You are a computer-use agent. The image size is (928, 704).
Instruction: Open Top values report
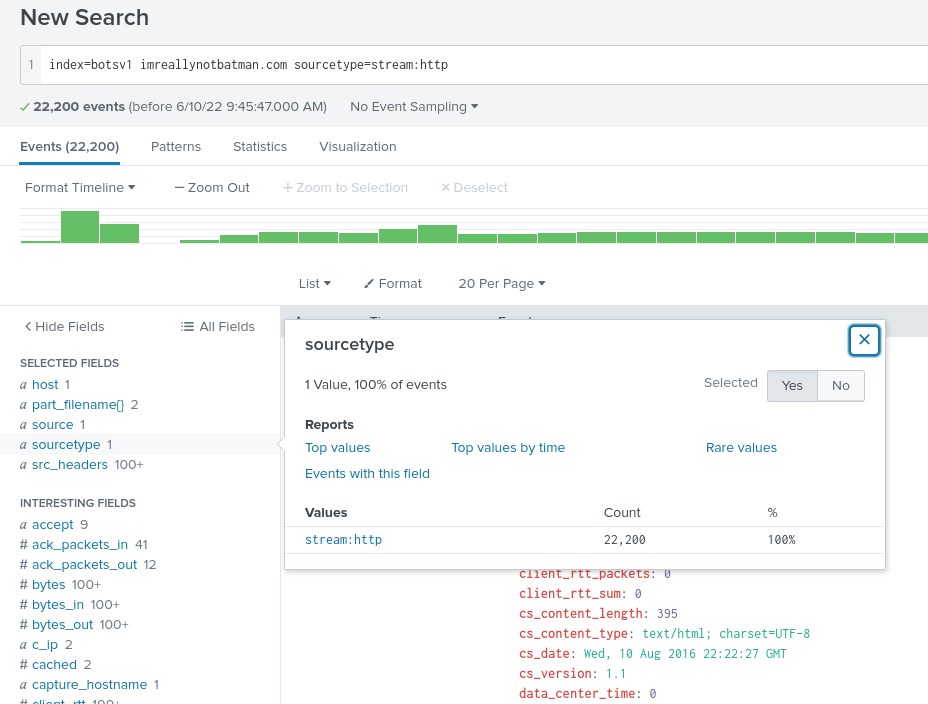pyautogui.click(x=337, y=448)
